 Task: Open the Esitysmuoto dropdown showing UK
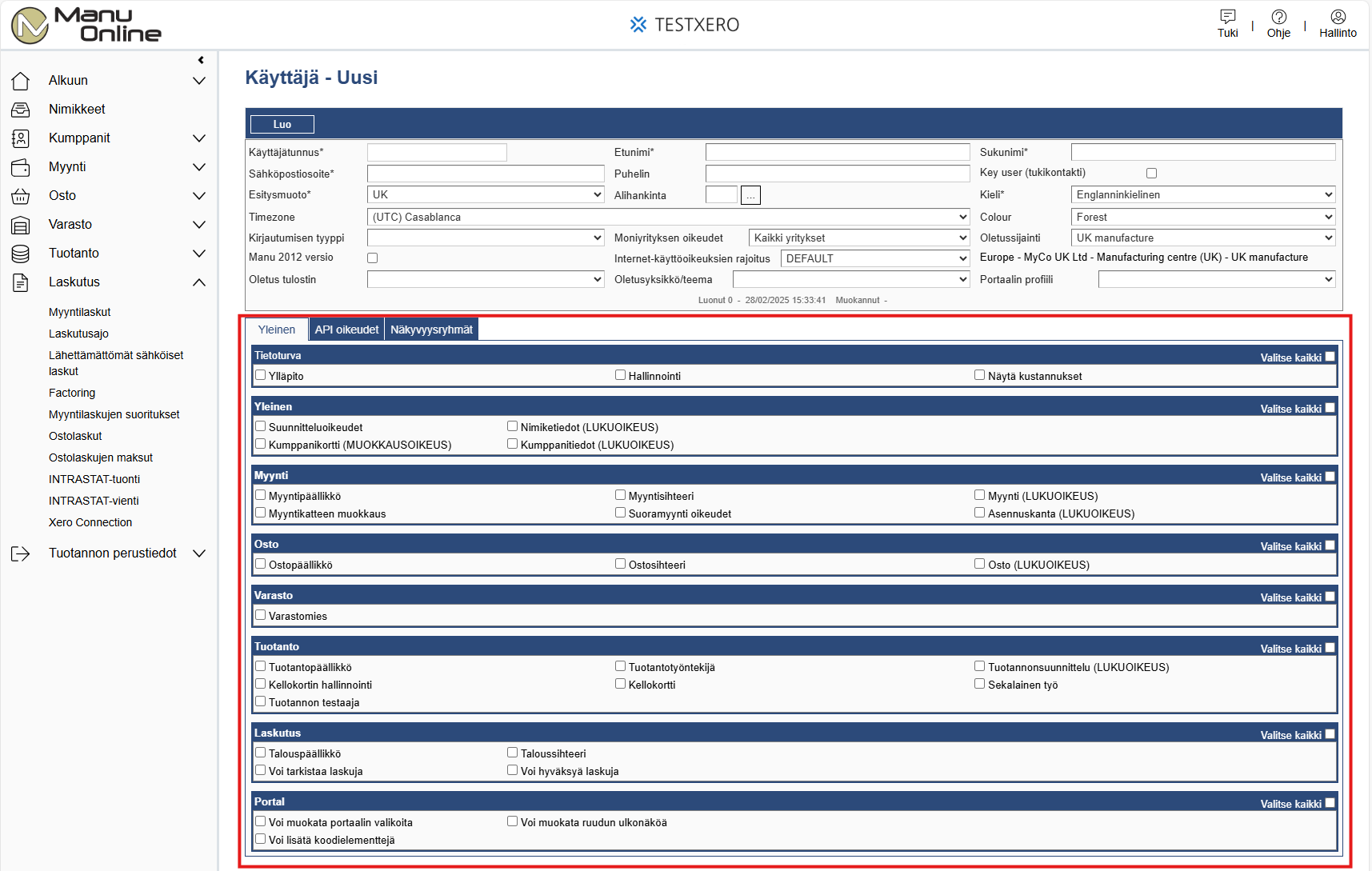[x=486, y=194]
